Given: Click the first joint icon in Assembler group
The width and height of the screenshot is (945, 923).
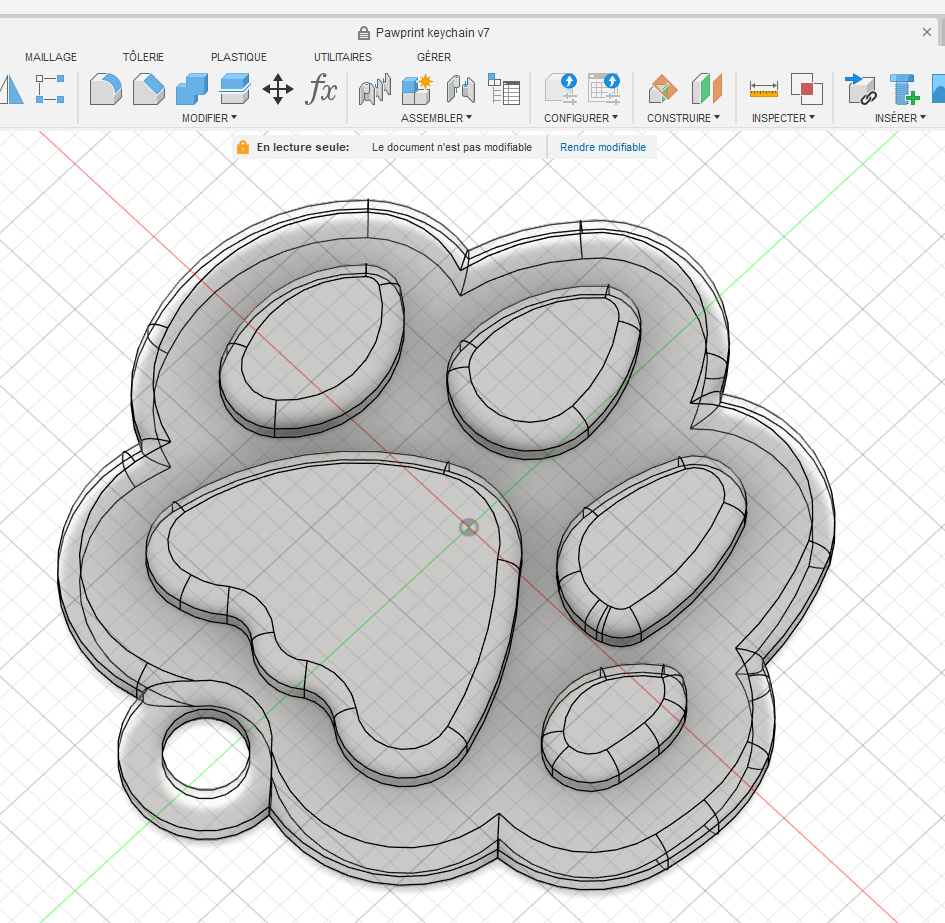Looking at the screenshot, I should coord(375,89).
